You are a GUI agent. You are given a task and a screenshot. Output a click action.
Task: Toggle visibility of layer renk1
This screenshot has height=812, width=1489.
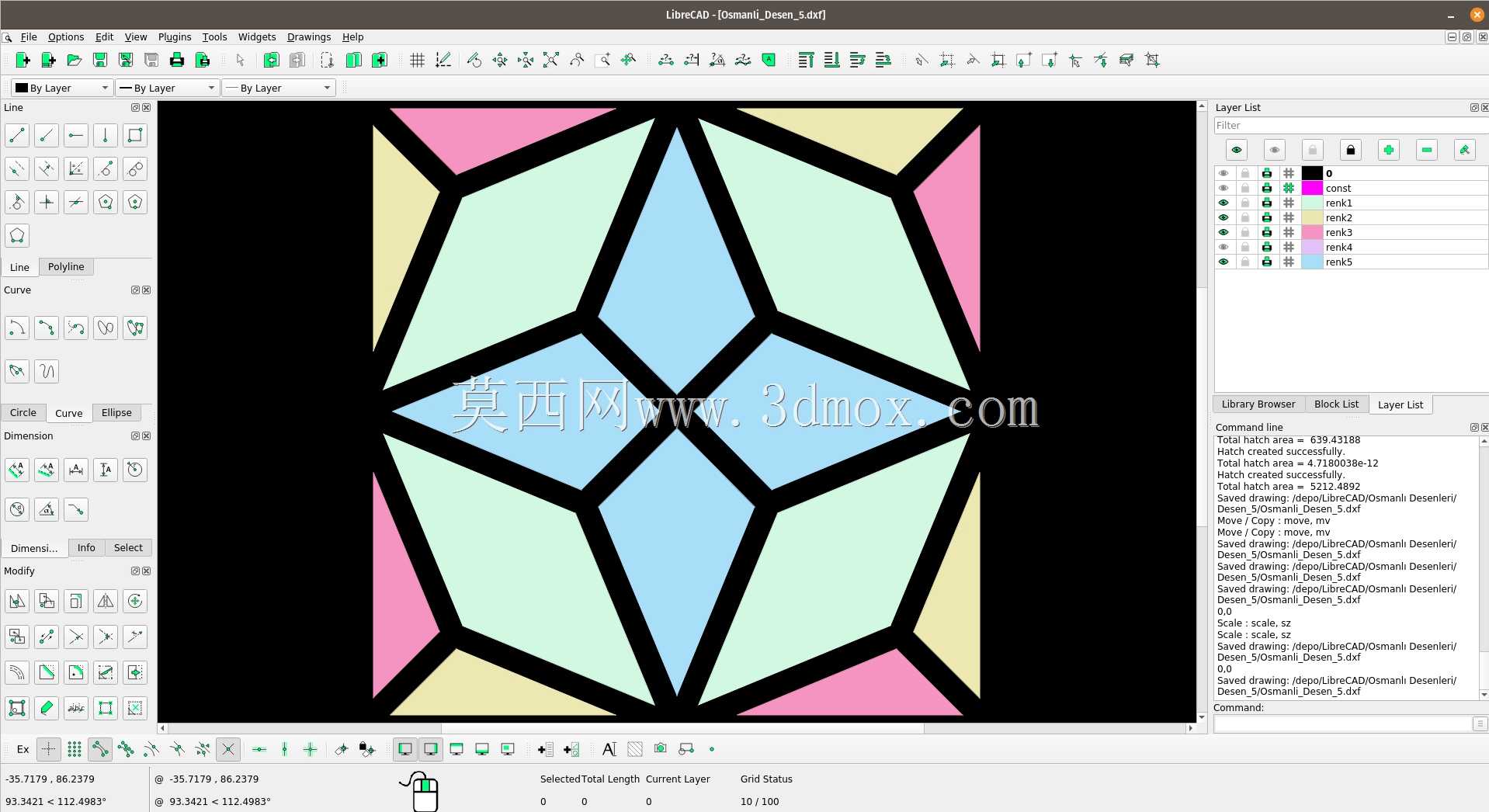click(x=1224, y=203)
